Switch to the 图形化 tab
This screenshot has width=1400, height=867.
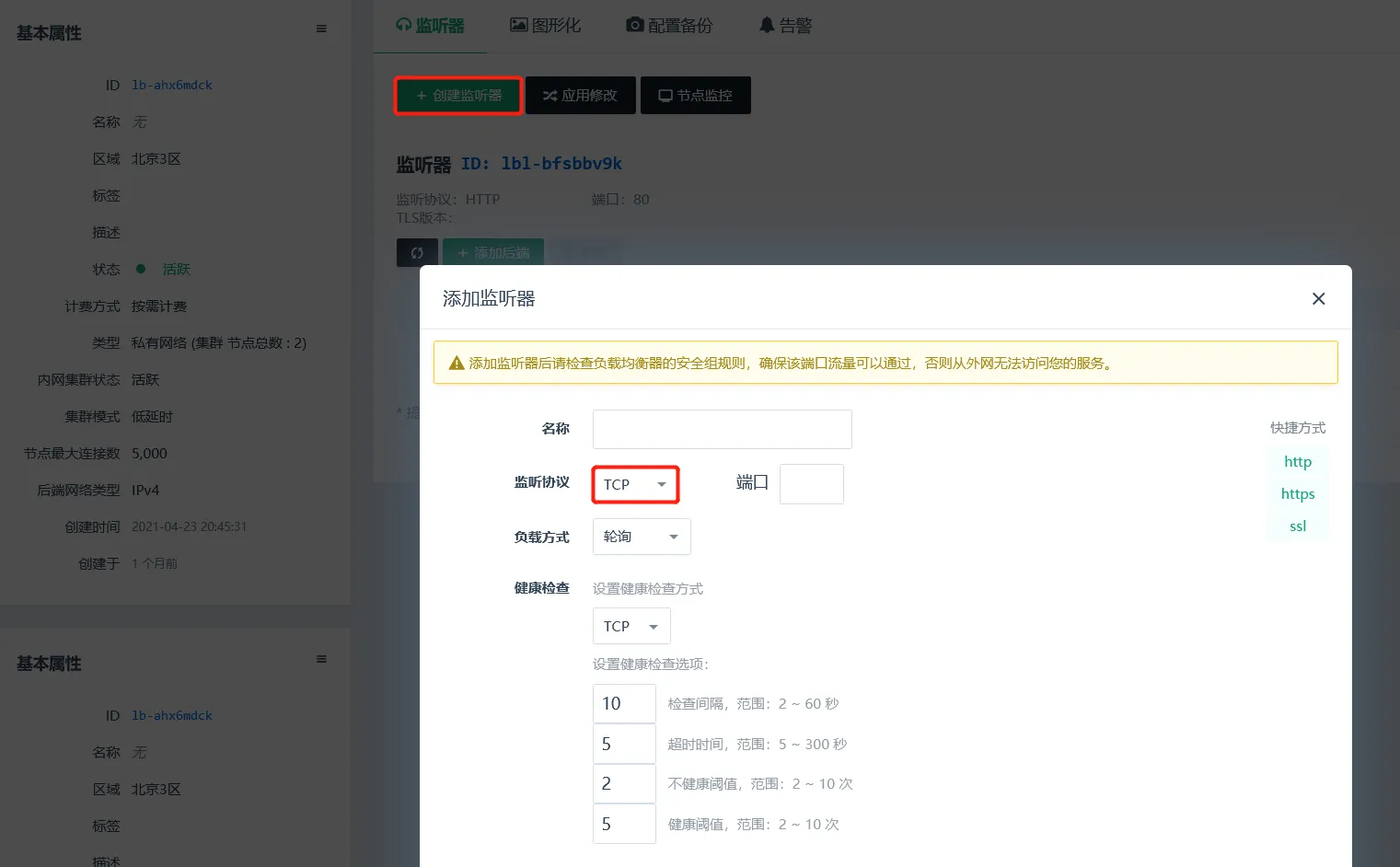(x=545, y=26)
